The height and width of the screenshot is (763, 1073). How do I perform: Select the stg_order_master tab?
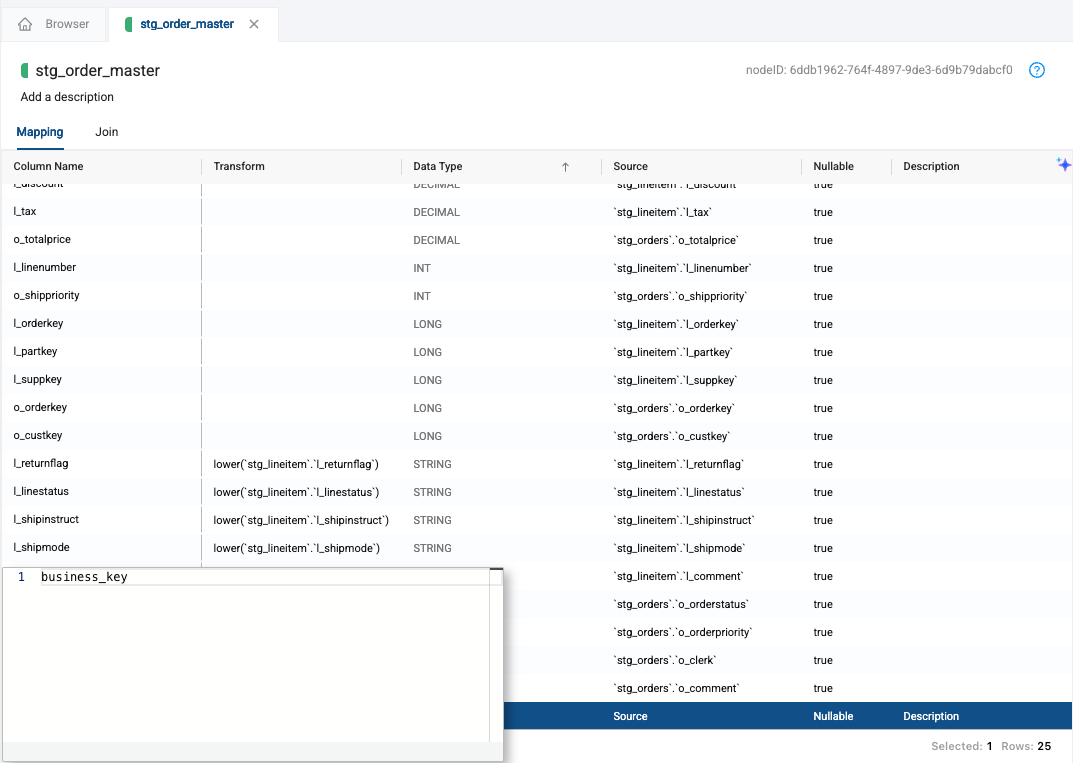pyautogui.click(x=187, y=24)
